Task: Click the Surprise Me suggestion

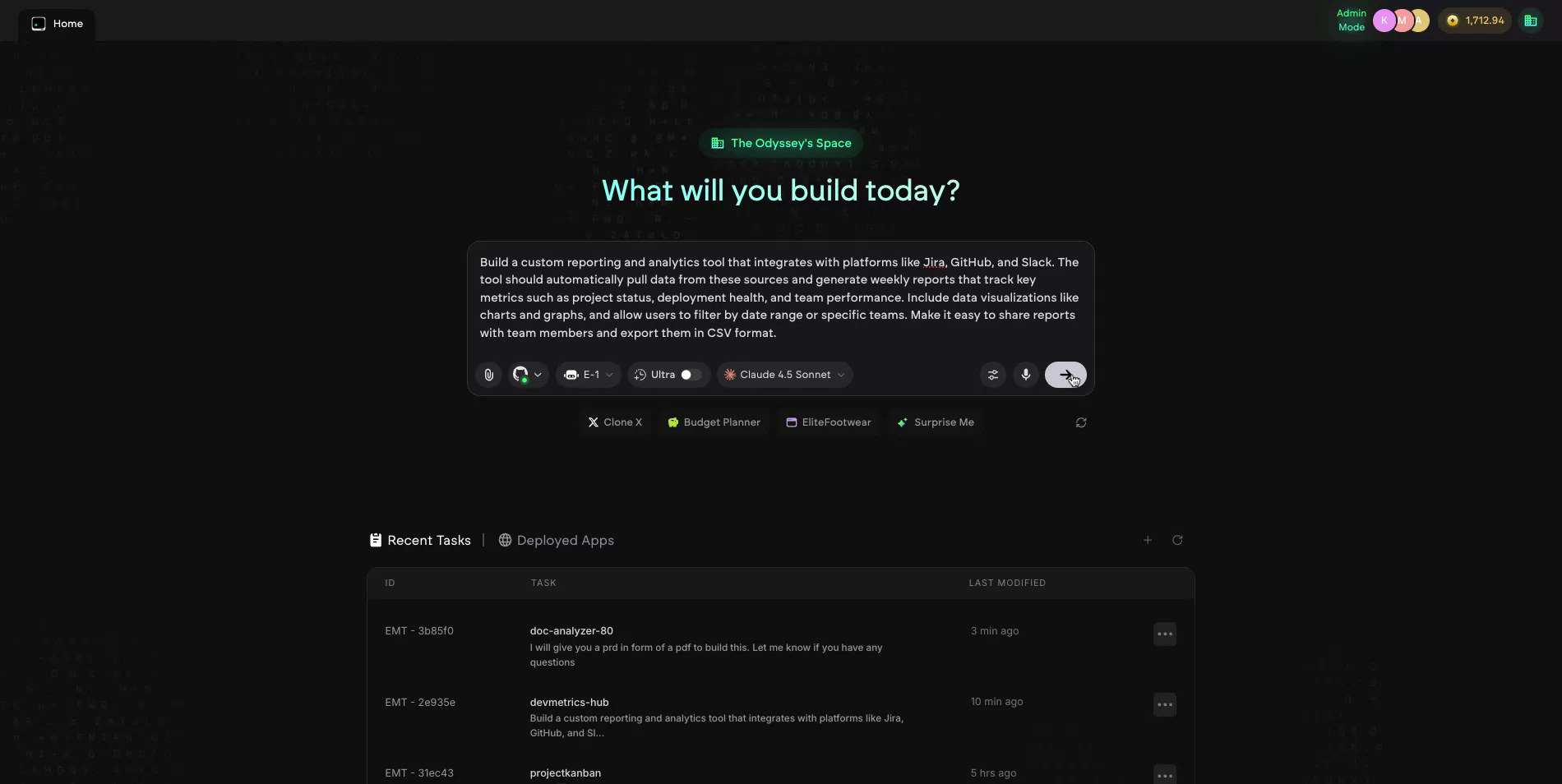Action: tap(935, 422)
